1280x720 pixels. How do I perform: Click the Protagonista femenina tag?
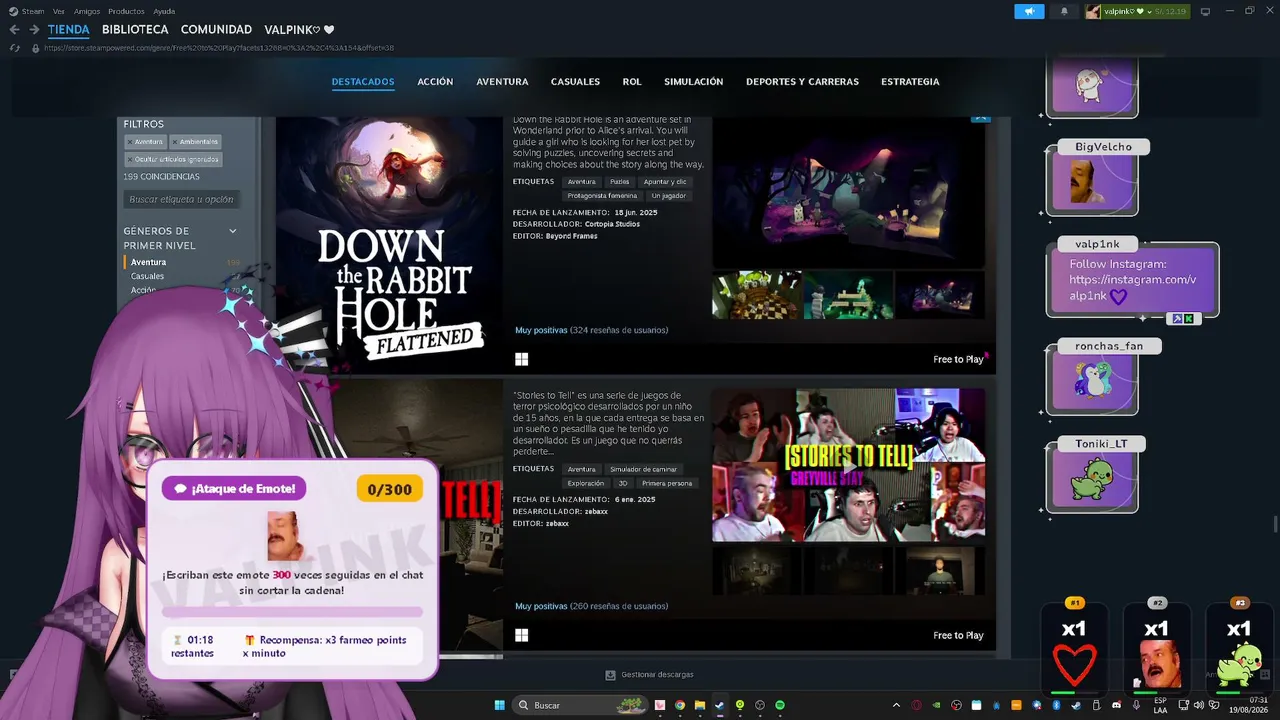pyautogui.click(x=602, y=196)
